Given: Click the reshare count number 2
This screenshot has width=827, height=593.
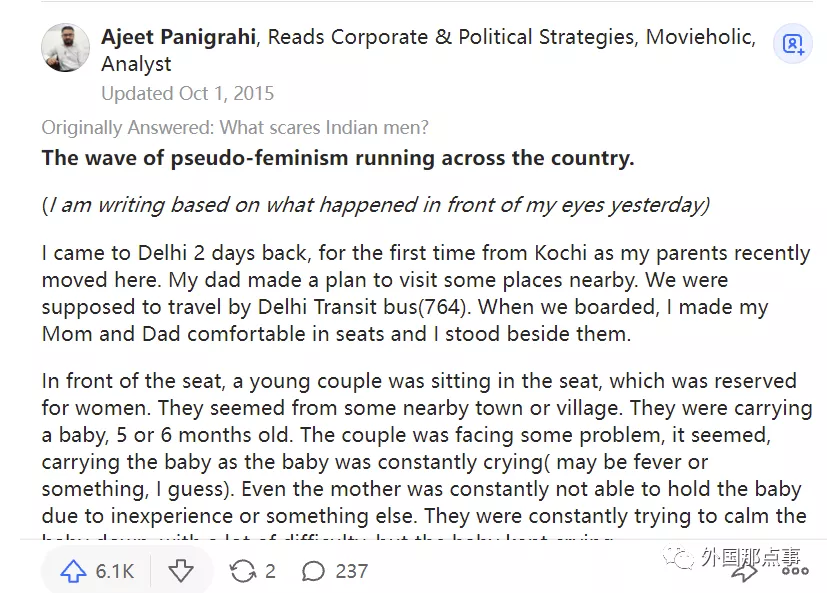Looking at the screenshot, I should point(270,572).
